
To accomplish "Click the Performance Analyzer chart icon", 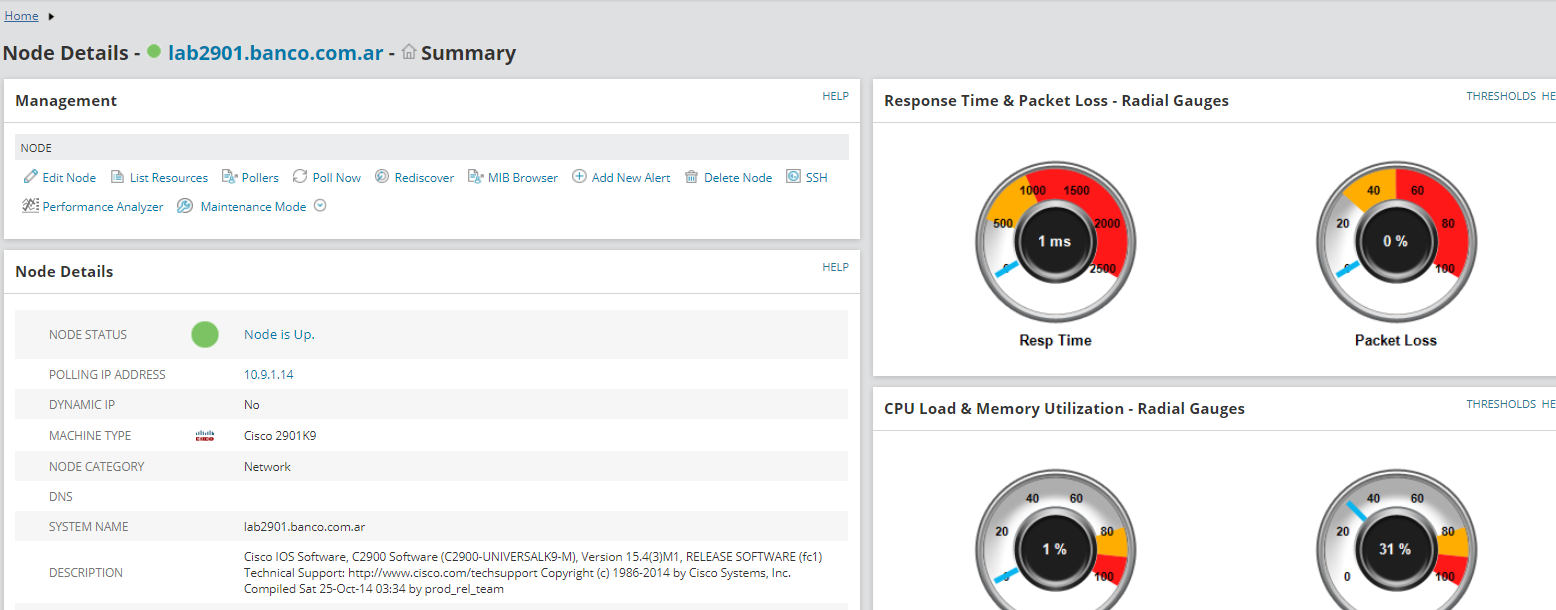I will point(30,206).
